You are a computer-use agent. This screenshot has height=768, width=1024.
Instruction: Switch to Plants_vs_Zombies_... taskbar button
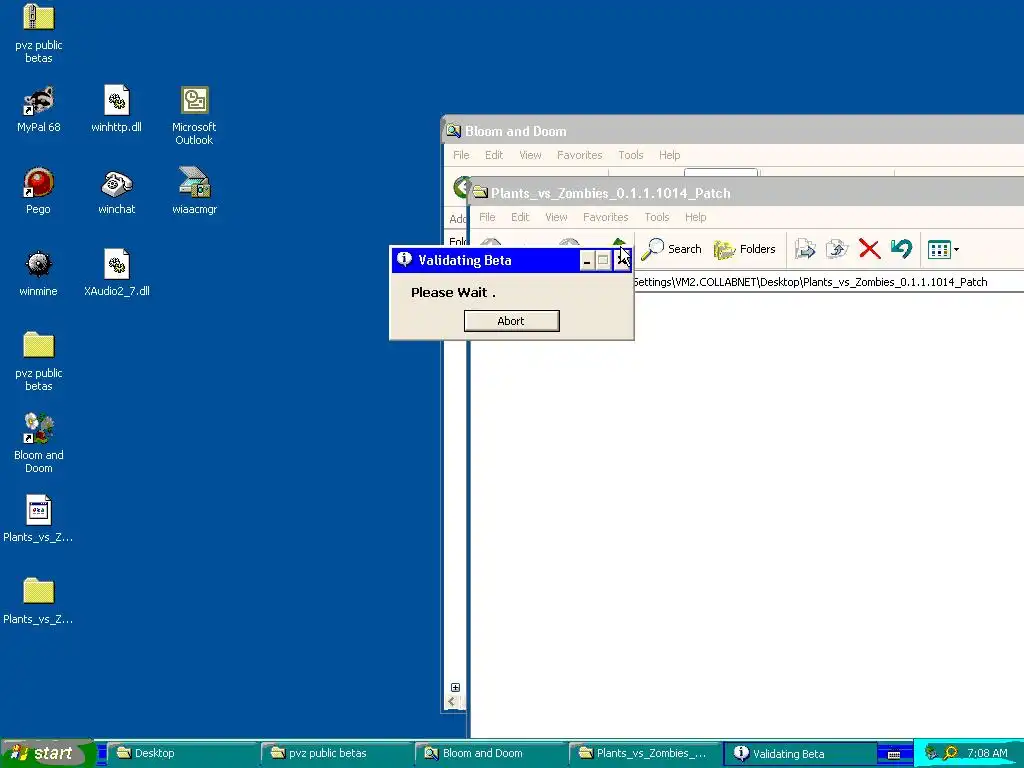(x=644, y=753)
